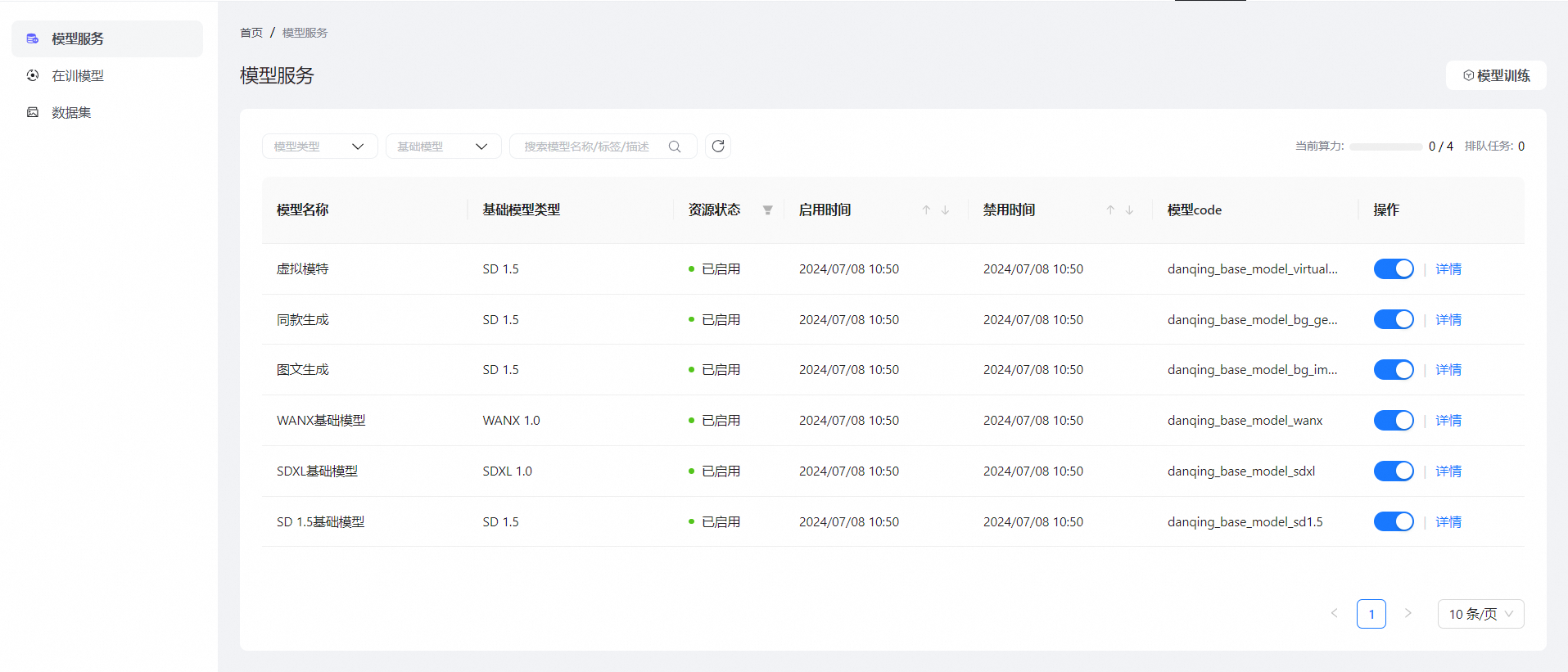Viewport: 1568px width, 672px height.
Task: Go to previous page arrow
Action: pyautogui.click(x=1335, y=613)
